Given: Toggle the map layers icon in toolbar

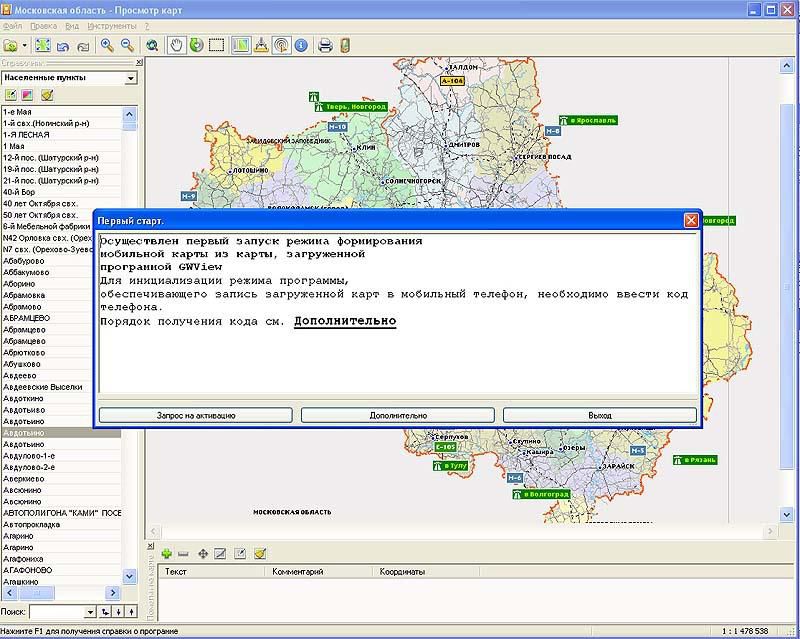Looking at the screenshot, I should (241, 45).
